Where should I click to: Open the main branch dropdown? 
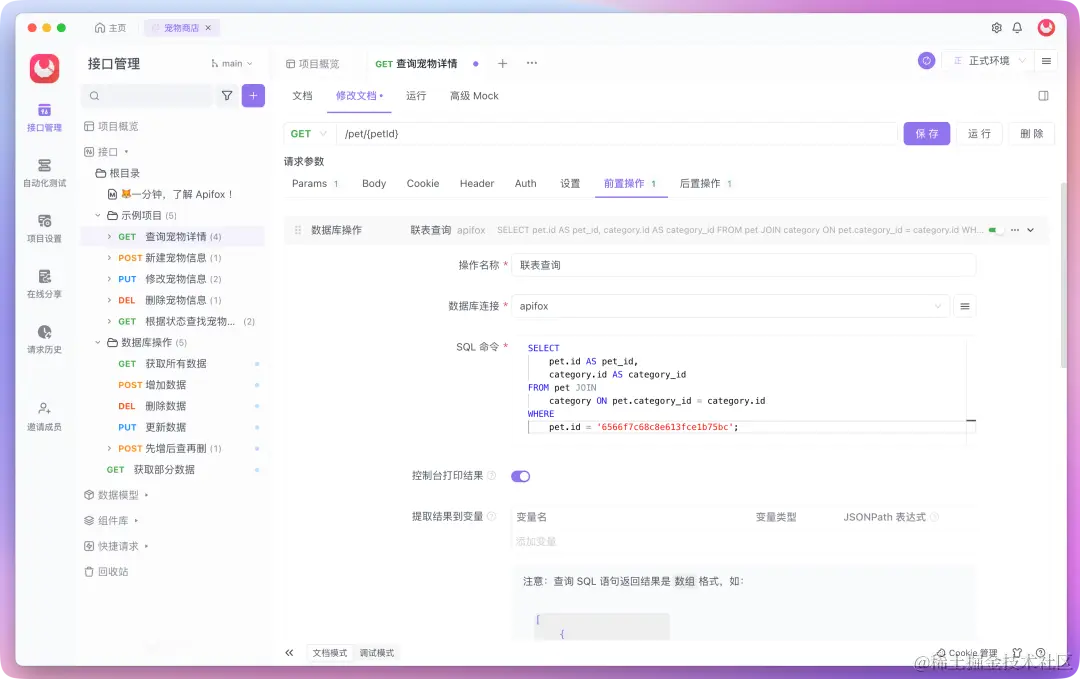(232, 62)
